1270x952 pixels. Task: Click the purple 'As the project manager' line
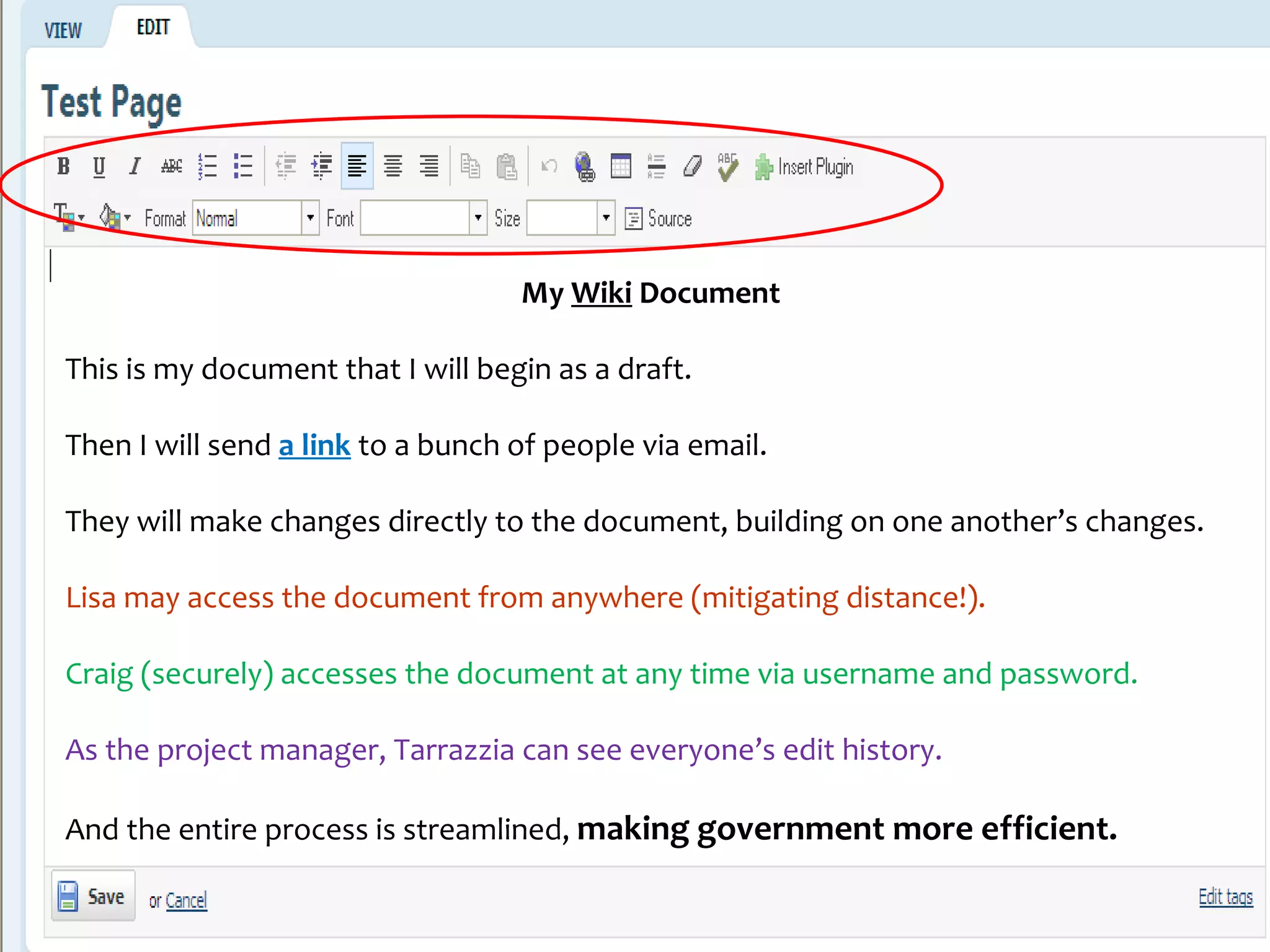[504, 751]
